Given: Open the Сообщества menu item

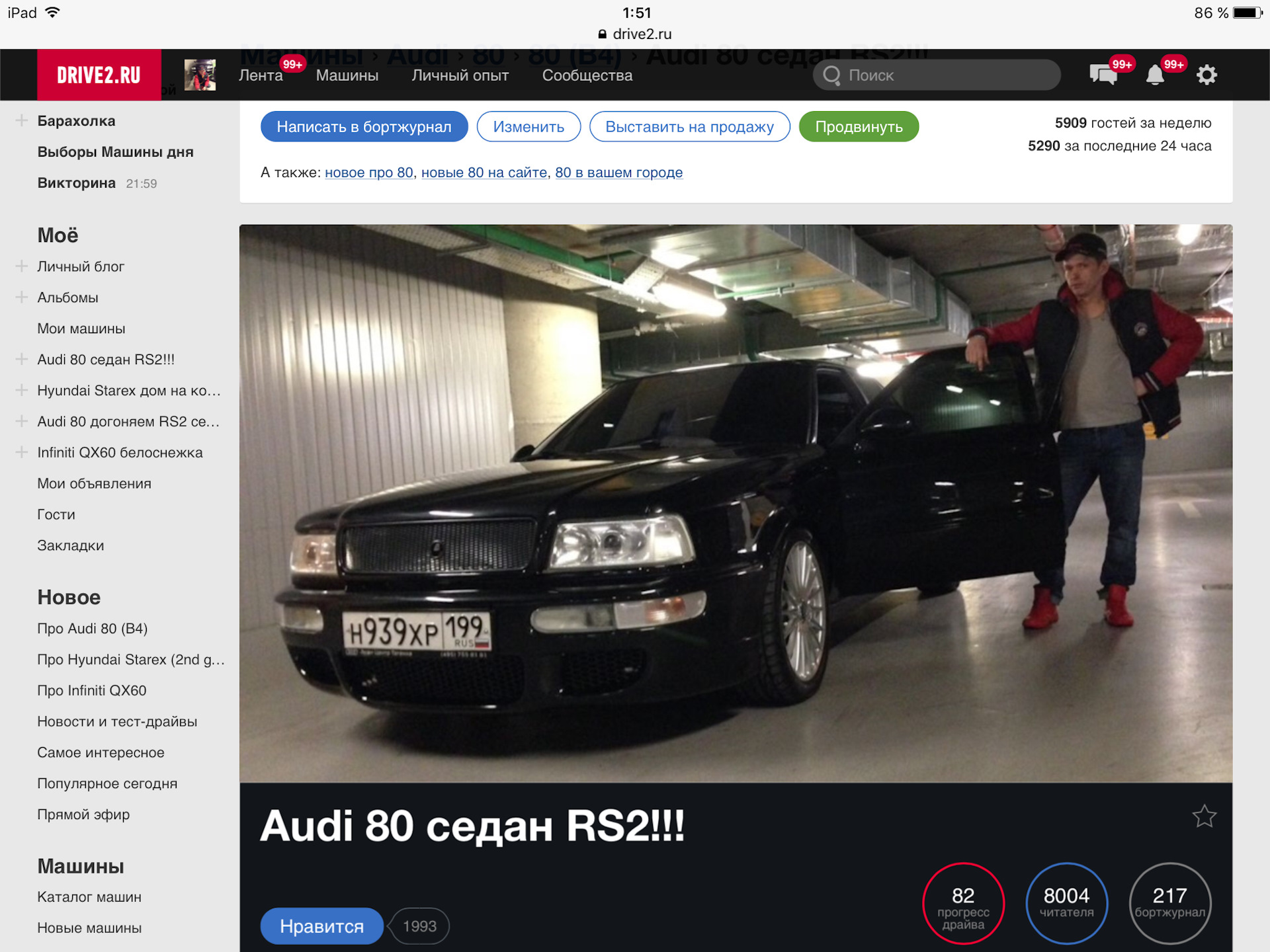Looking at the screenshot, I should coord(587,75).
